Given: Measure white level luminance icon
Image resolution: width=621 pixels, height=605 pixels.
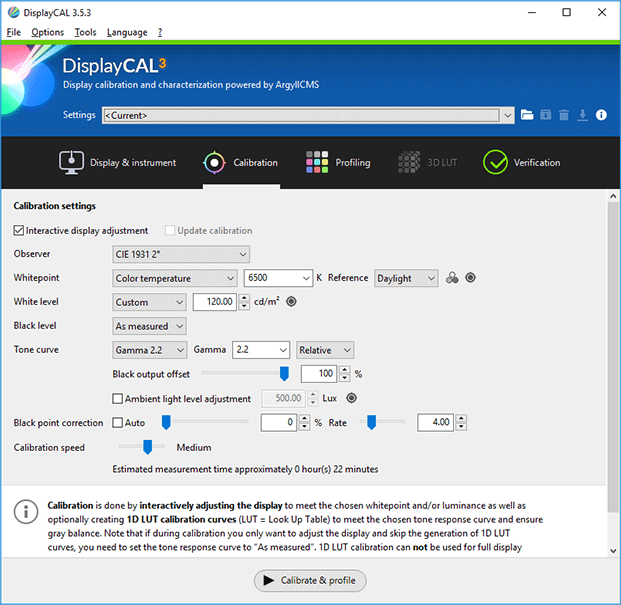Looking at the screenshot, I should tap(291, 302).
